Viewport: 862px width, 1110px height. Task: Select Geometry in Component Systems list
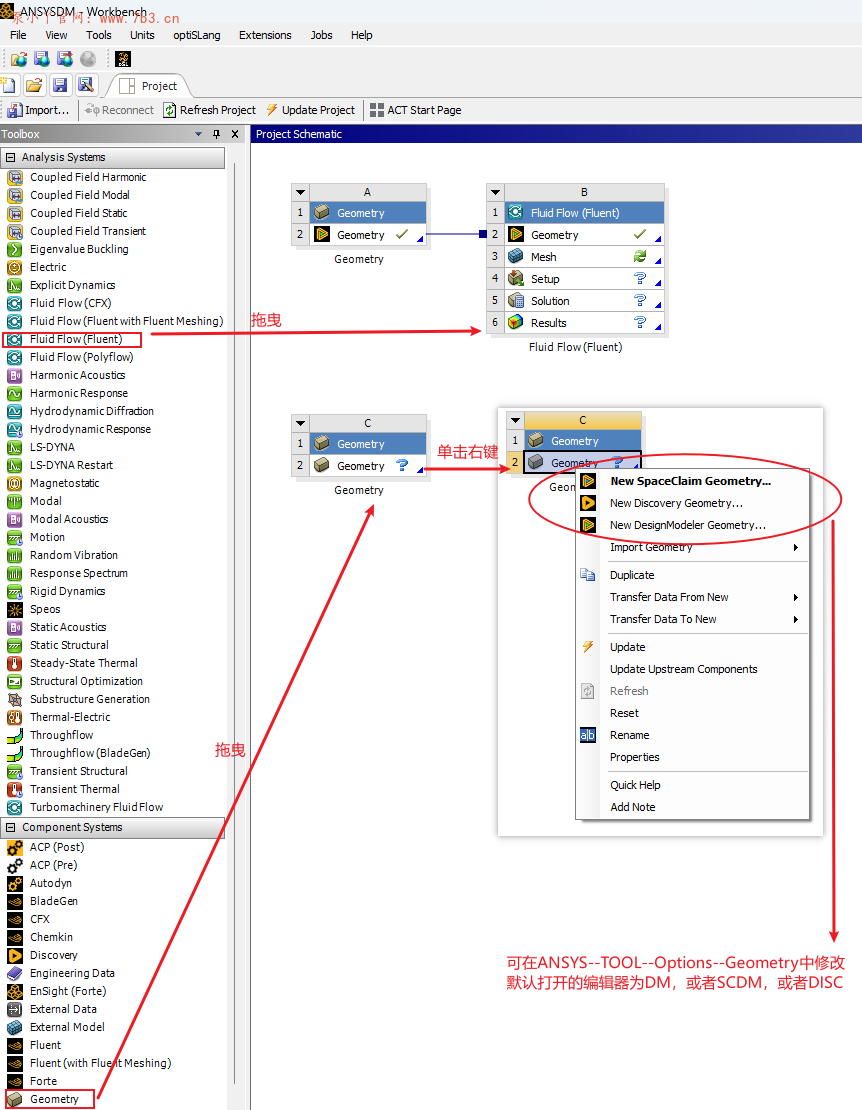pos(48,1098)
